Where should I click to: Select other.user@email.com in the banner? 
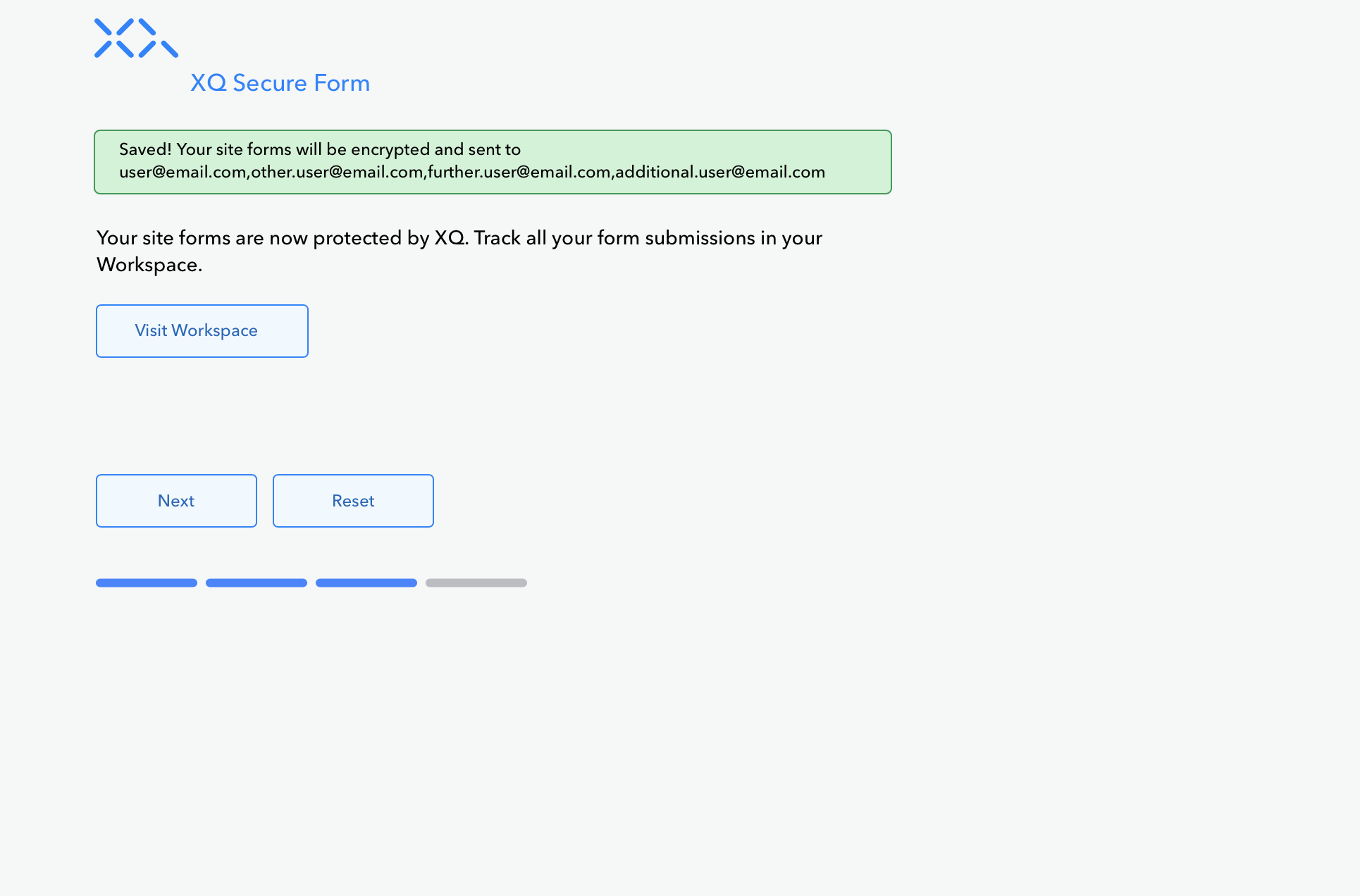coord(337,173)
